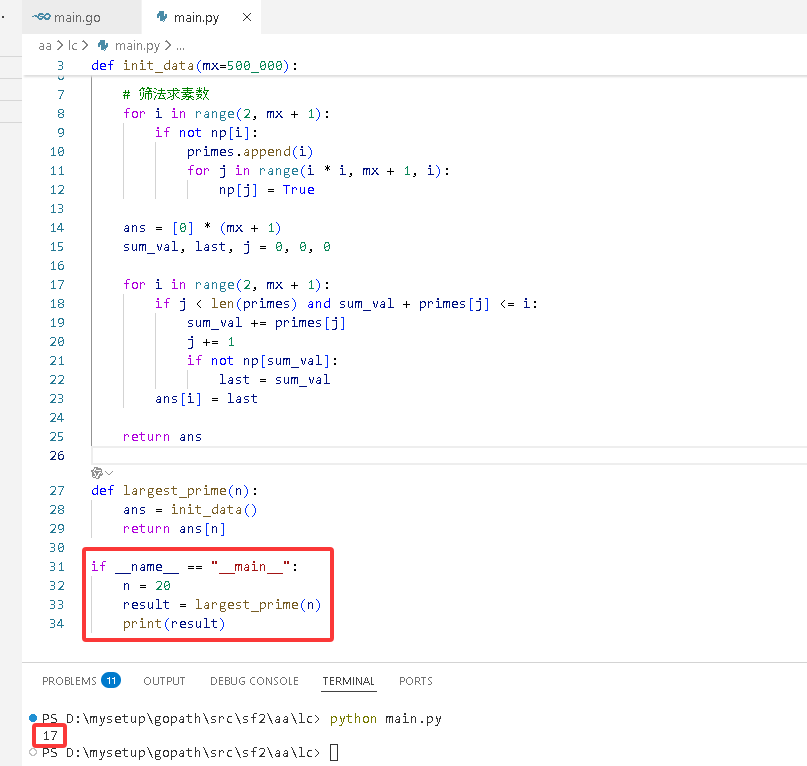
Task: Click the terminal prompt cursor box
Action: point(334,753)
